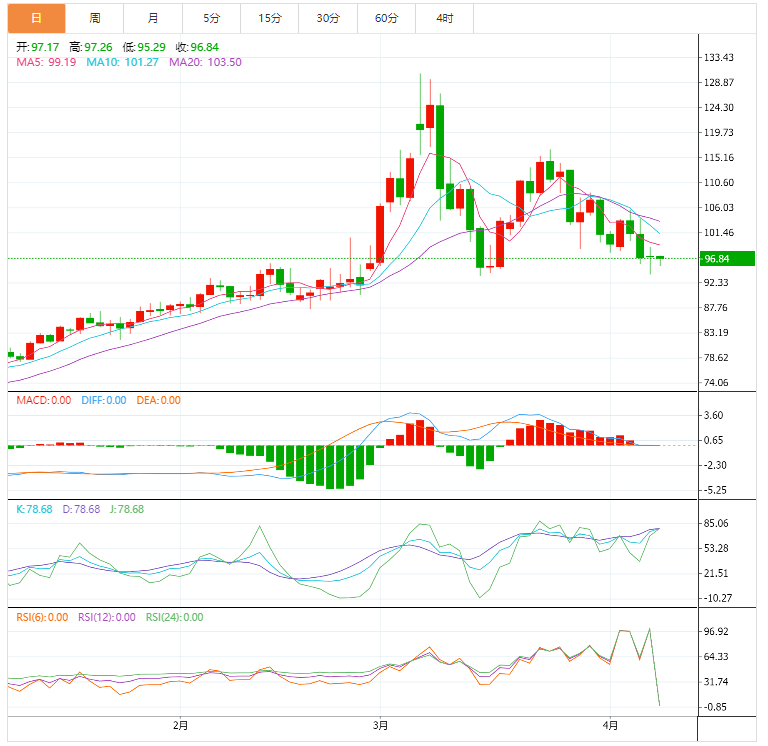Click the K:78.68 KDJ label
Screen dimensions: 768x746
click(34, 509)
